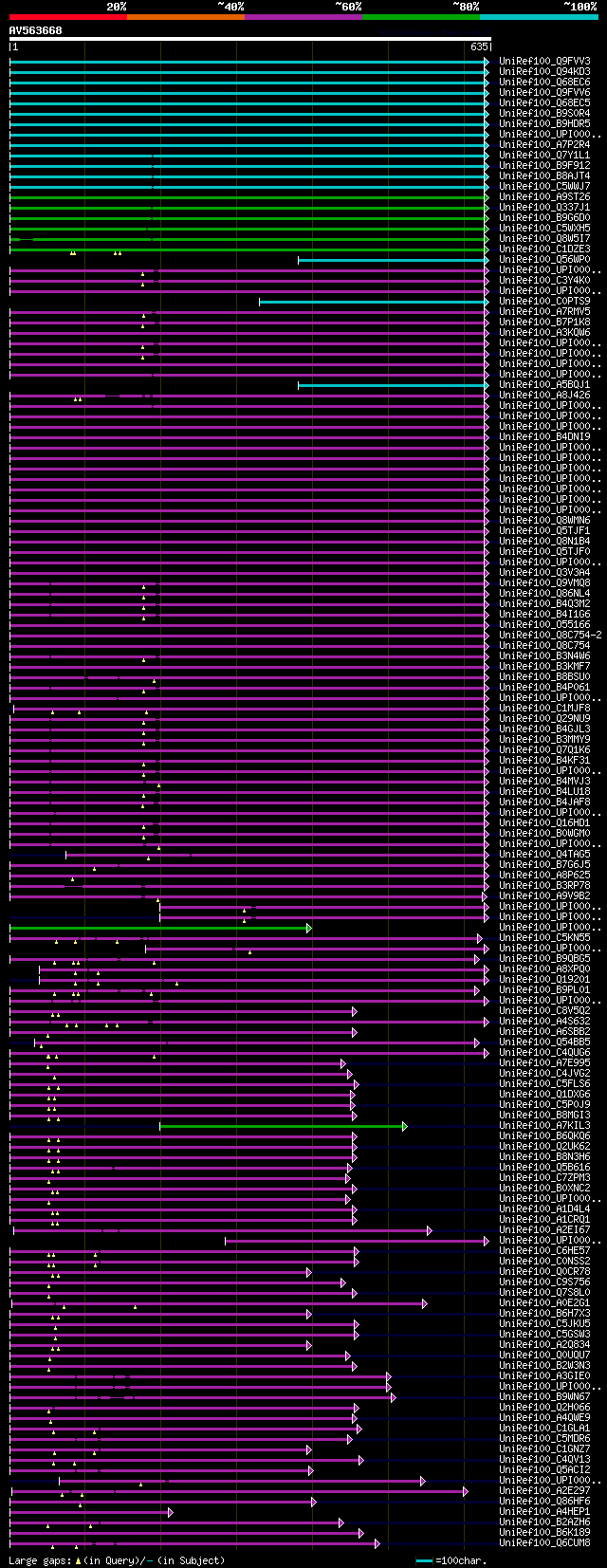Click the text UniRef100_Q19201

click(x=544, y=979)
